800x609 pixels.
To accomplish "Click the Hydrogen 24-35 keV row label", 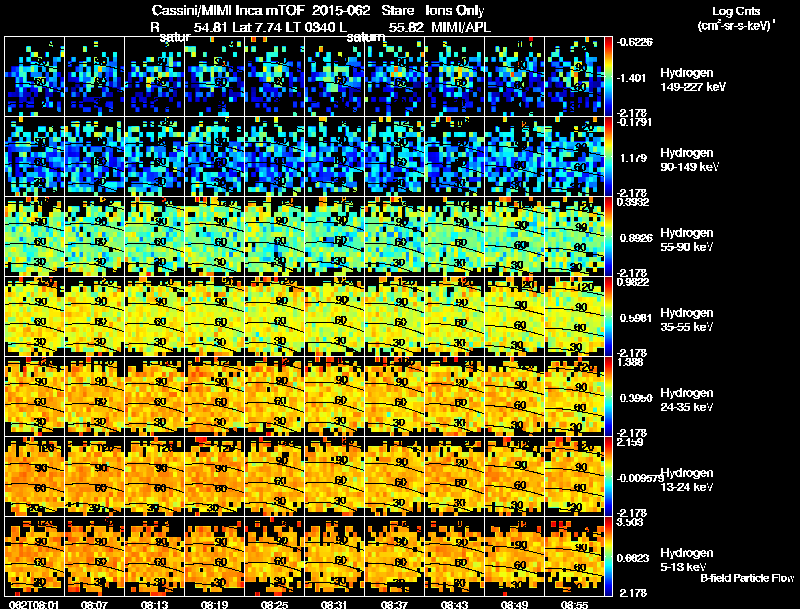I will (x=686, y=400).
